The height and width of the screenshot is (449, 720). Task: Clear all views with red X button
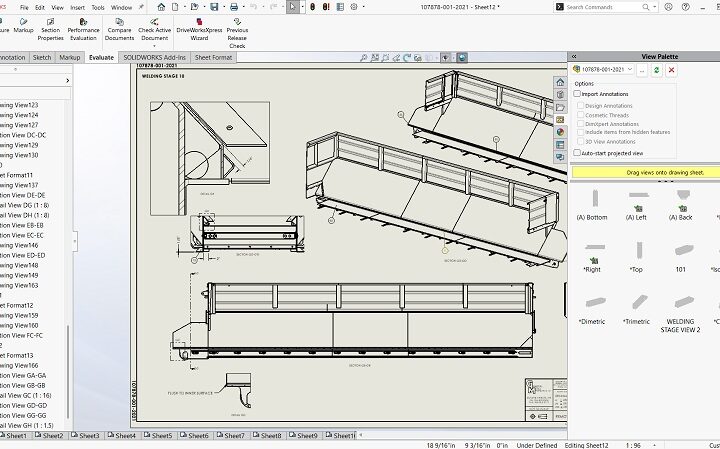tap(671, 70)
